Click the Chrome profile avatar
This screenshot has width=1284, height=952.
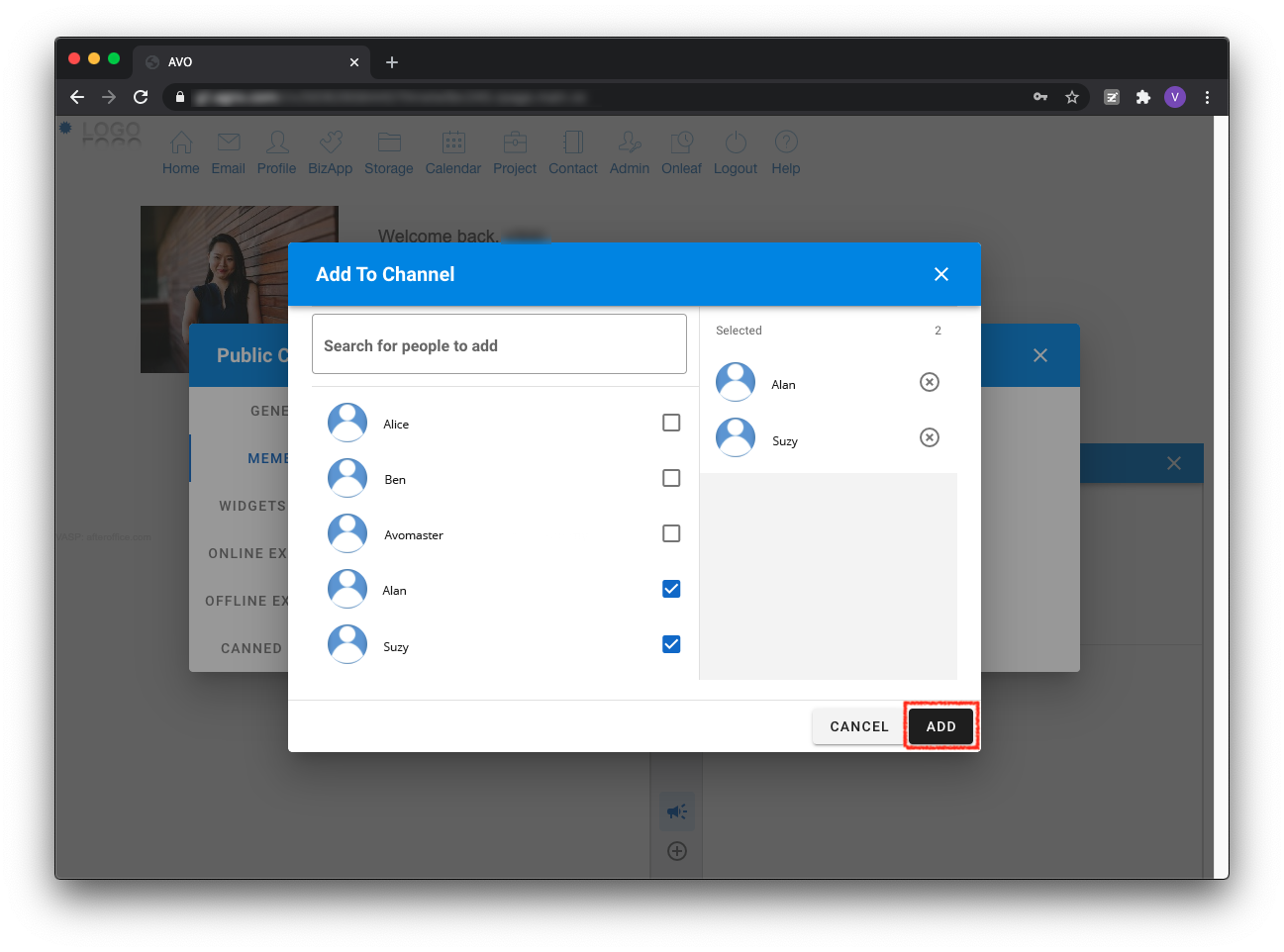[x=1175, y=97]
